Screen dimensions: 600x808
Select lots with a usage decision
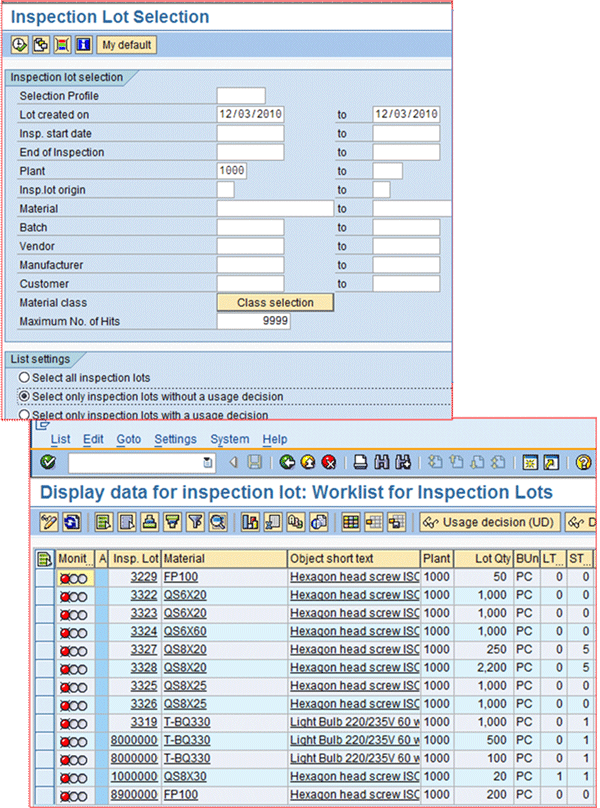[x=24, y=414]
